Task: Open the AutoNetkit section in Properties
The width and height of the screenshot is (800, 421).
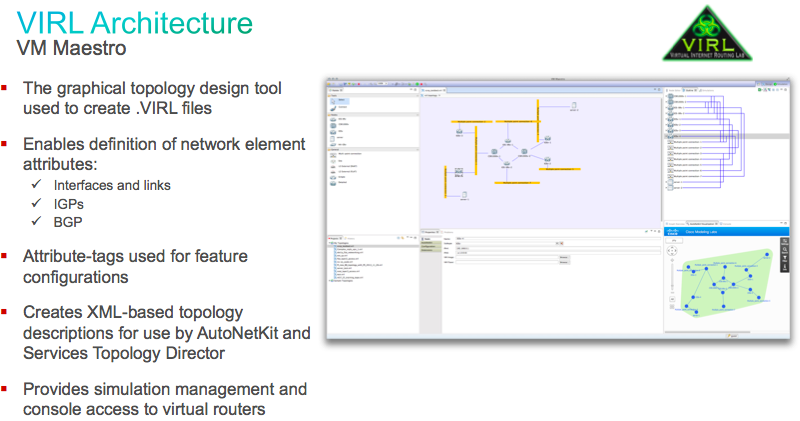Action: click(x=430, y=243)
